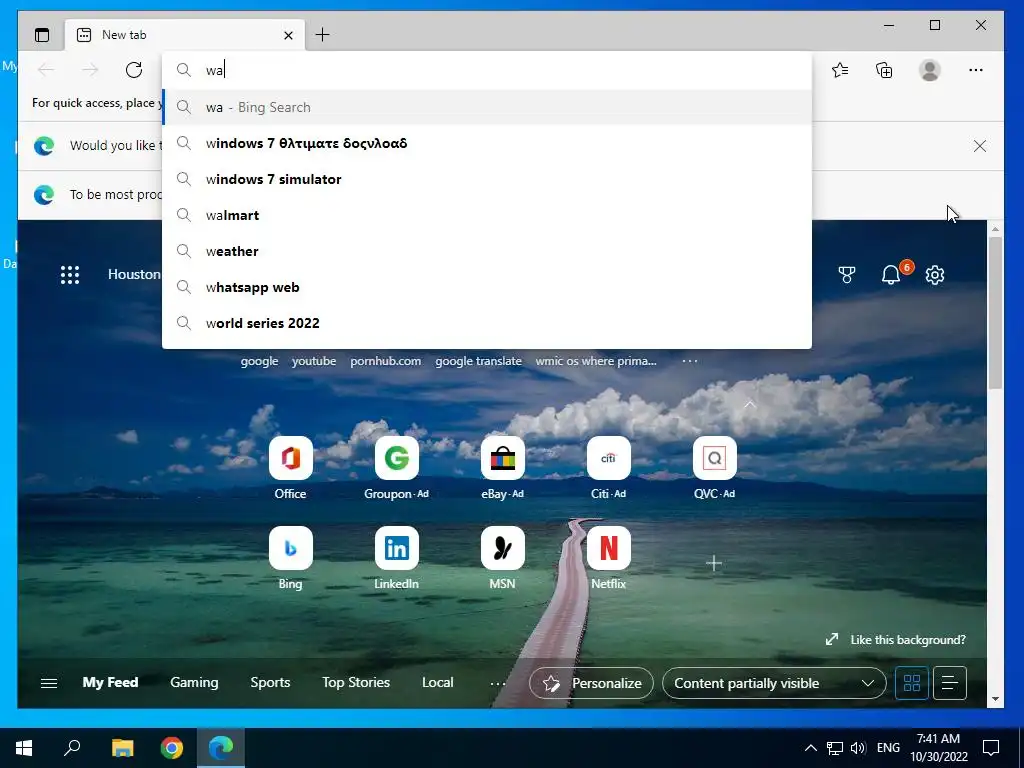Click the 'google' recent search link
Viewport: 1024px width, 768px height.
coord(259,361)
